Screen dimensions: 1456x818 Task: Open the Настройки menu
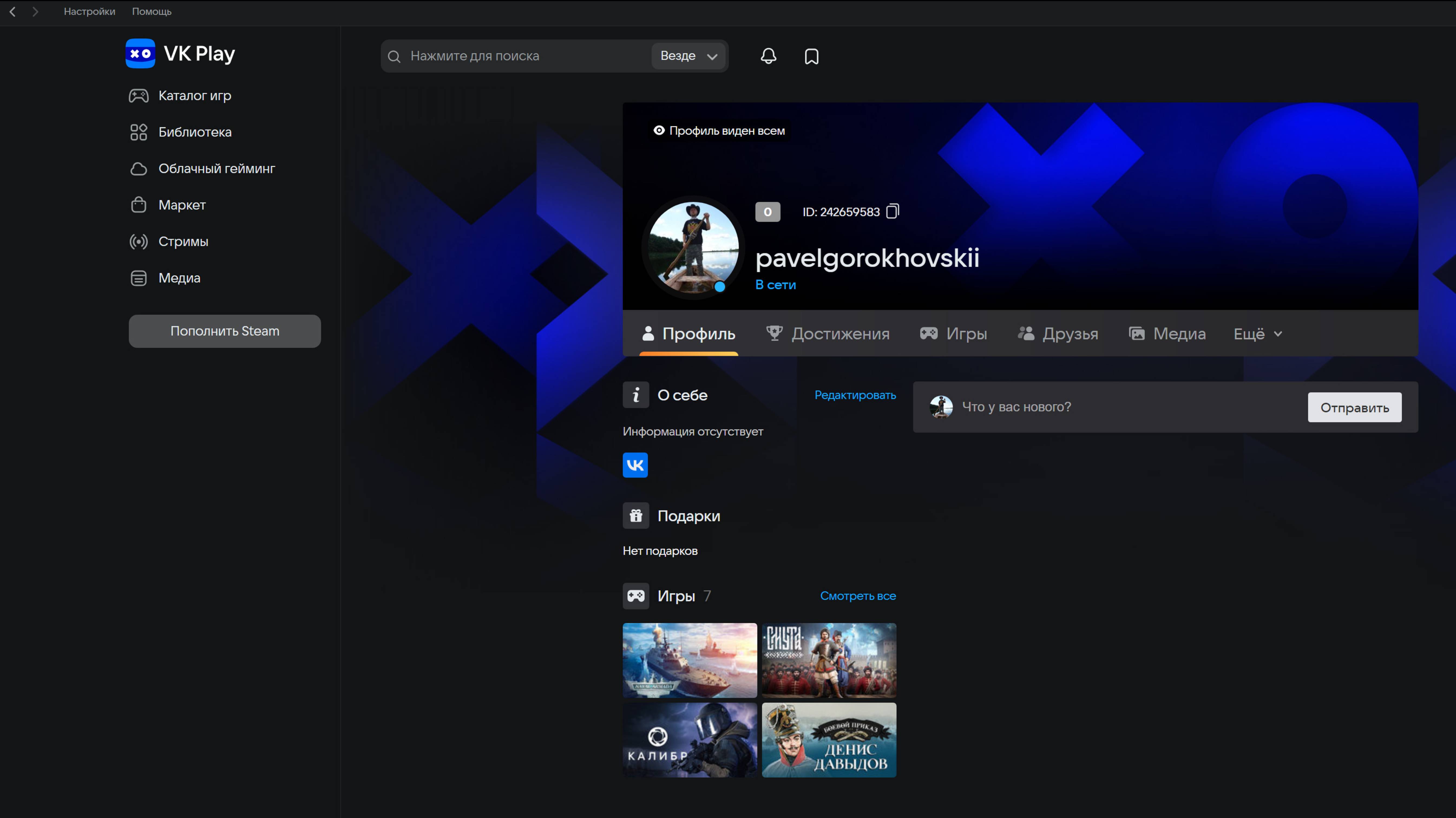pos(89,11)
